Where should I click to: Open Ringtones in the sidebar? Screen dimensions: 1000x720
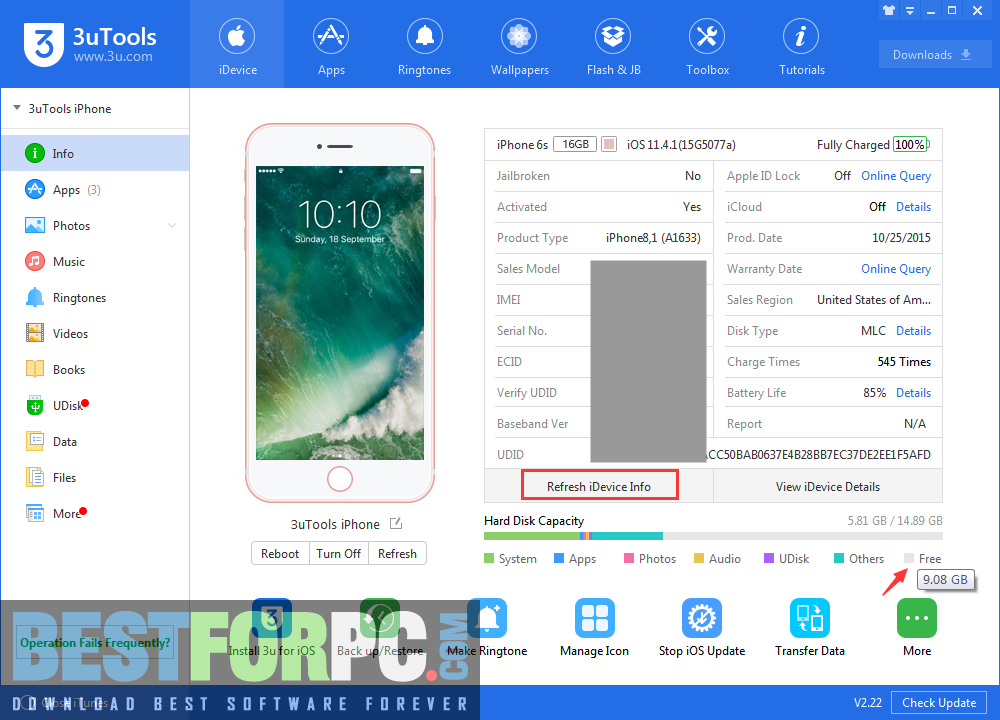pyautogui.click(x=95, y=297)
